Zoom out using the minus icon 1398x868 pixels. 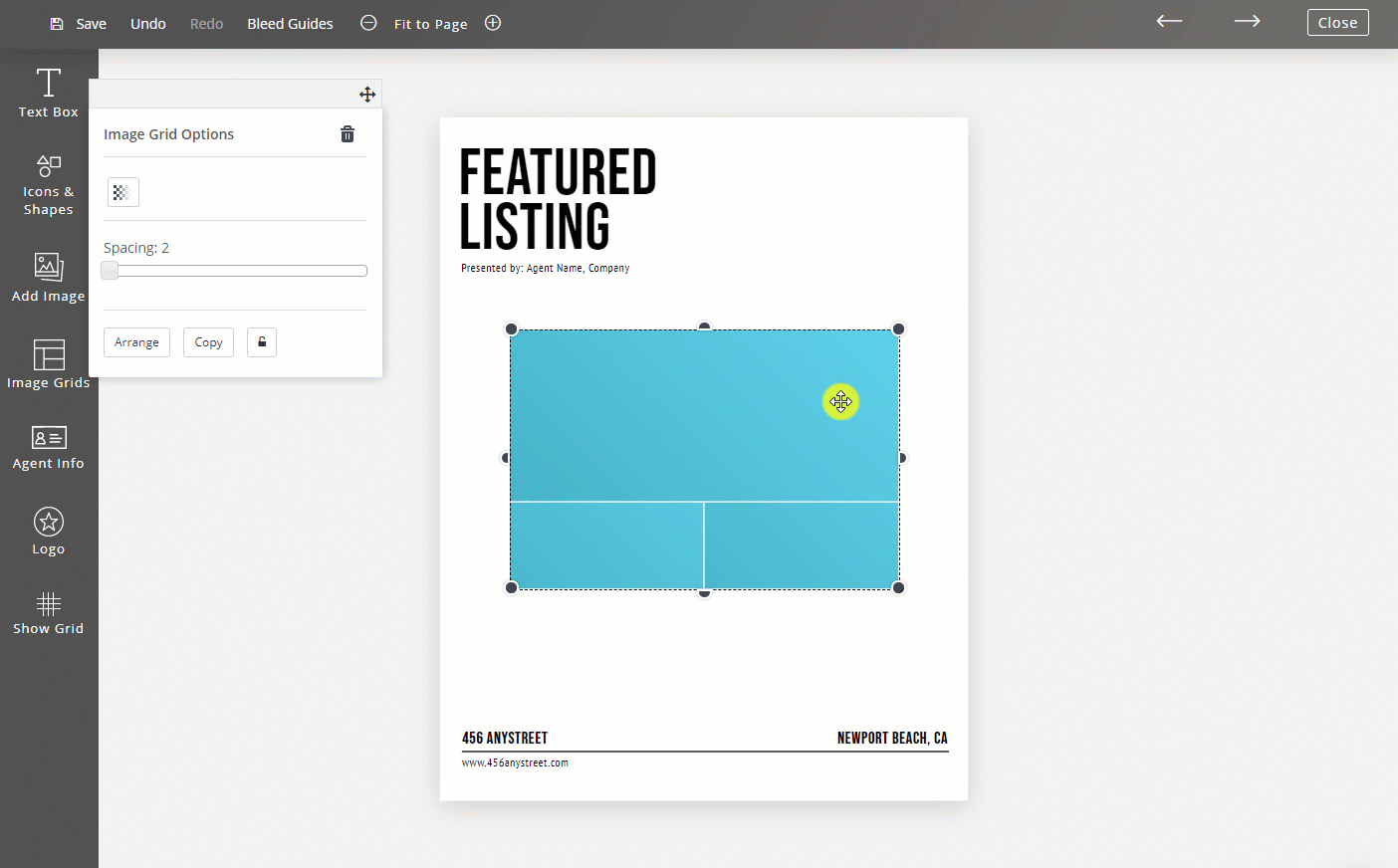367,22
